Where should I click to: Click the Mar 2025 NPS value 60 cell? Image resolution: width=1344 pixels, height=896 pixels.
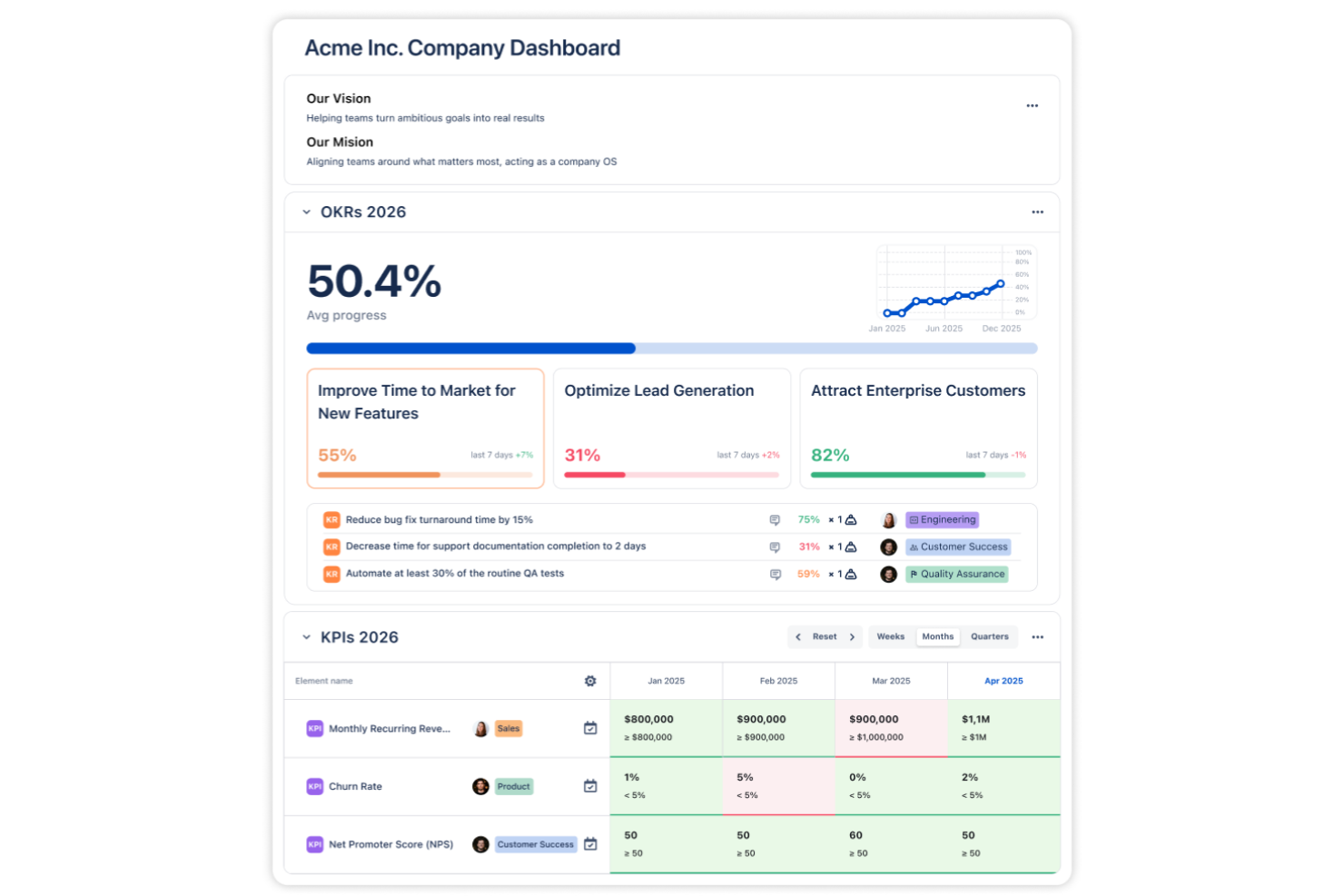(891, 844)
